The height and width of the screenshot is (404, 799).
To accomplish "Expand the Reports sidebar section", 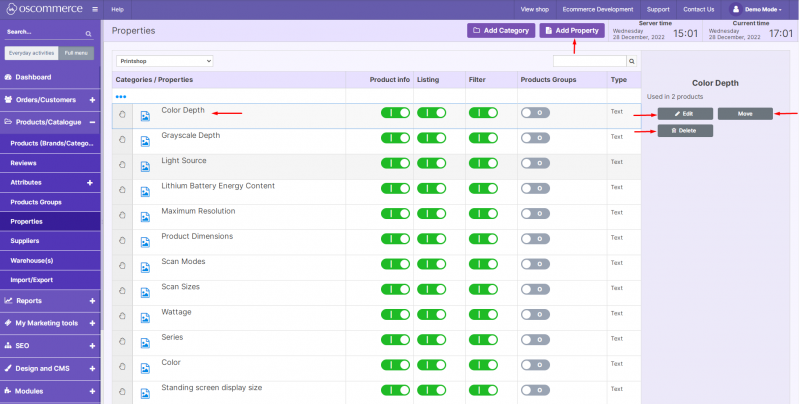I will click(x=91, y=300).
